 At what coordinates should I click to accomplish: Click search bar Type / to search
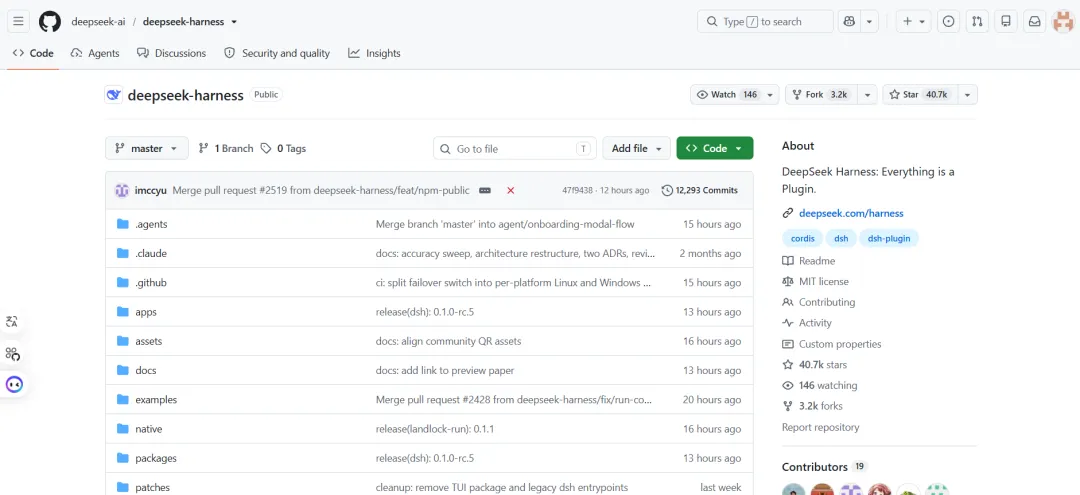click(765, 21)
